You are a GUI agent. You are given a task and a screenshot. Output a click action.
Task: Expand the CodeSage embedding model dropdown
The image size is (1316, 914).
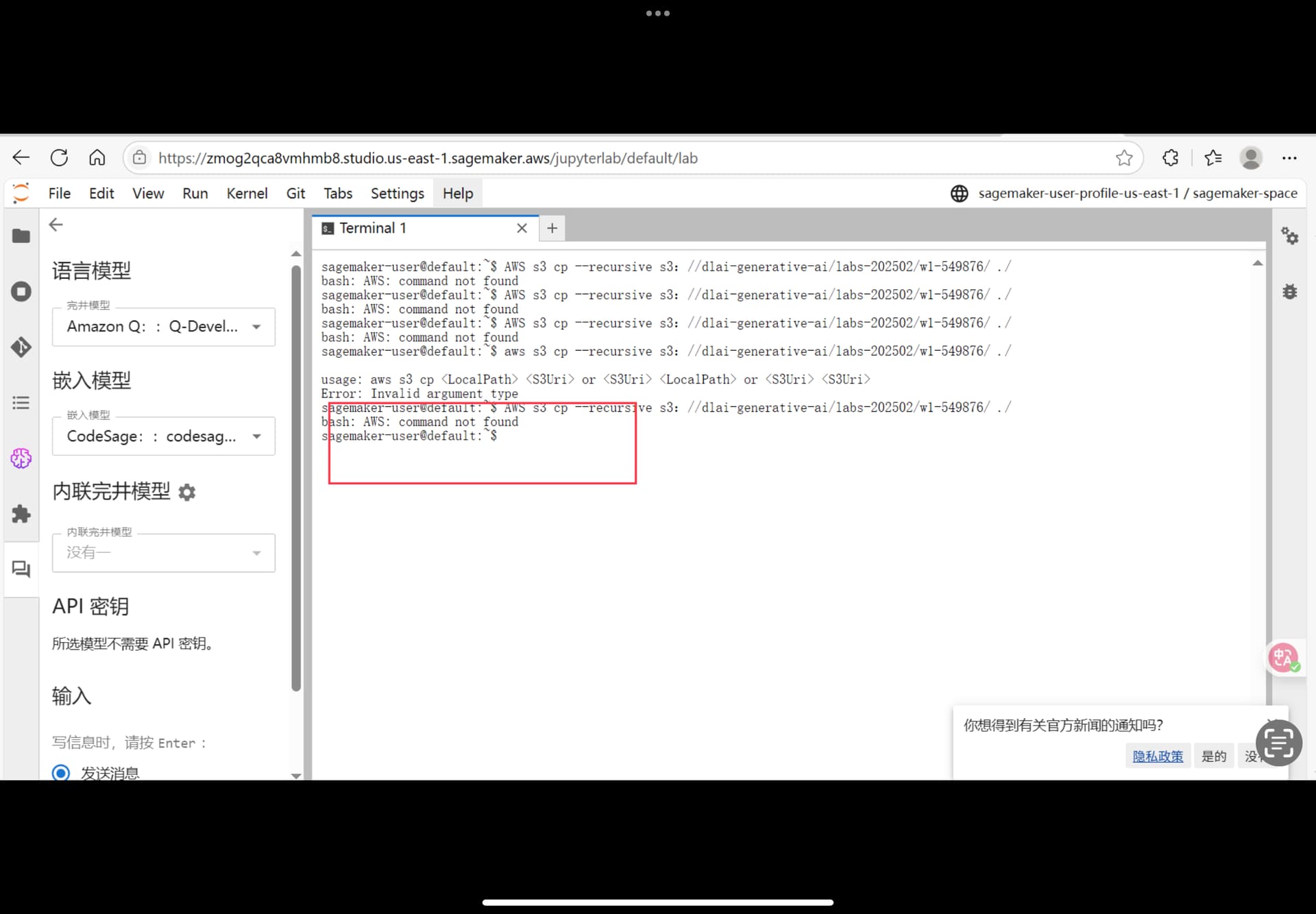(x=164, y=436)
